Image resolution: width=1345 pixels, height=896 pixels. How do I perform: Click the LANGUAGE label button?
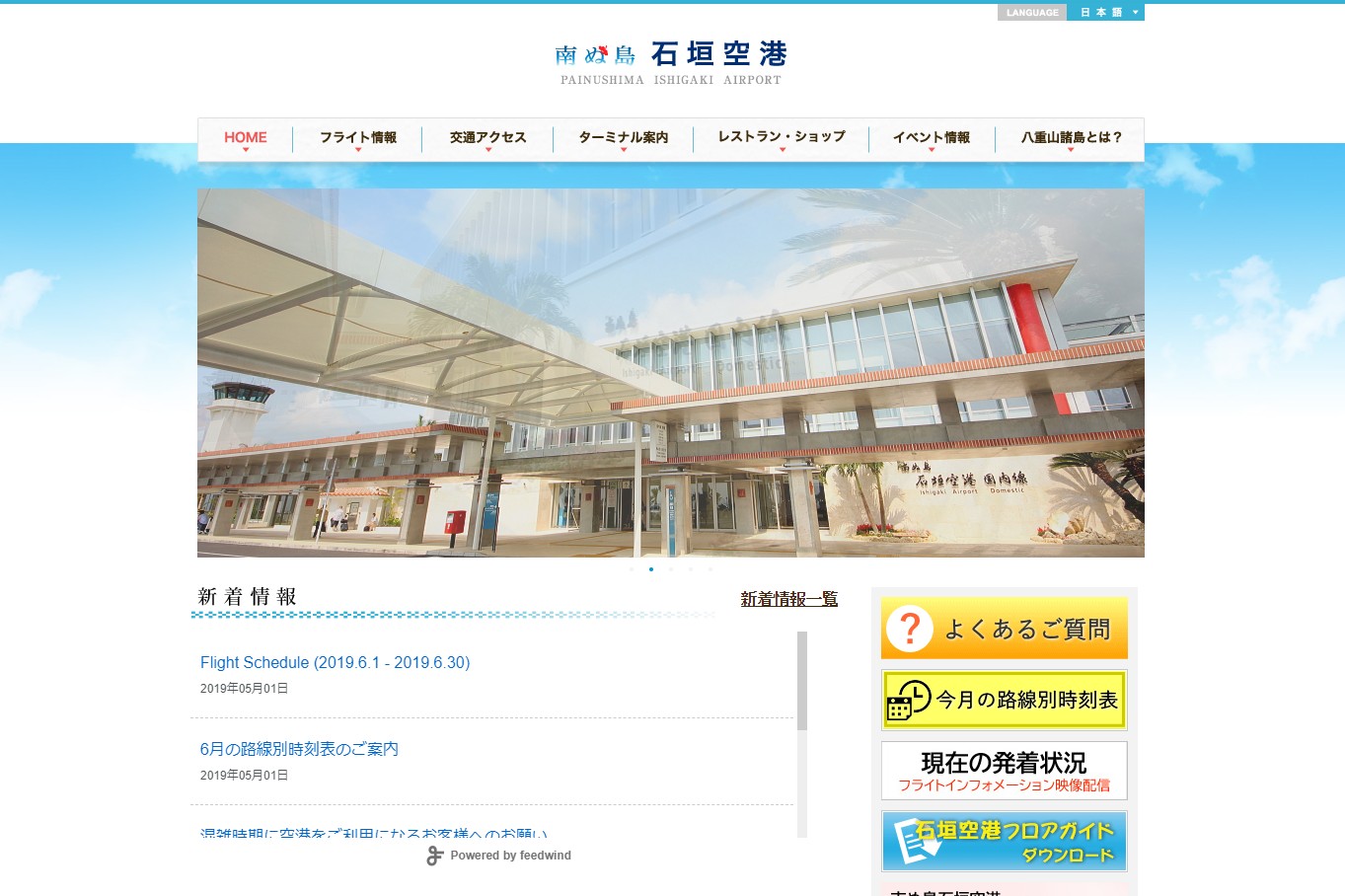coord(1032,13)
